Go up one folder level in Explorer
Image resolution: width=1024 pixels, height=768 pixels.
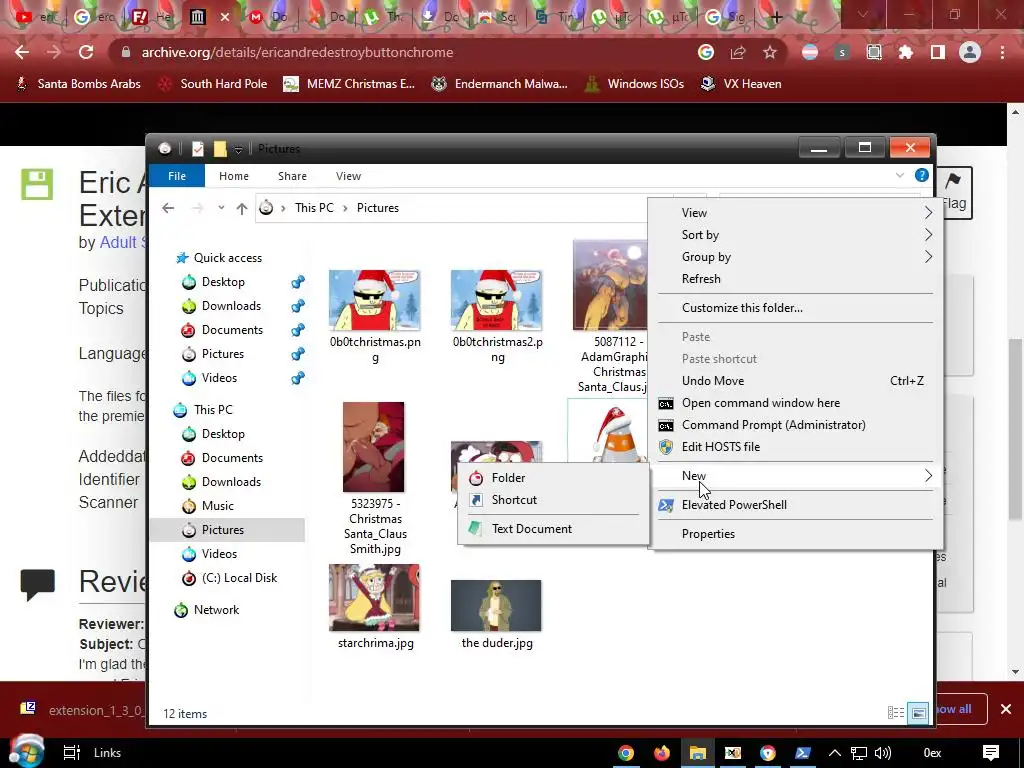pos(242,208)
